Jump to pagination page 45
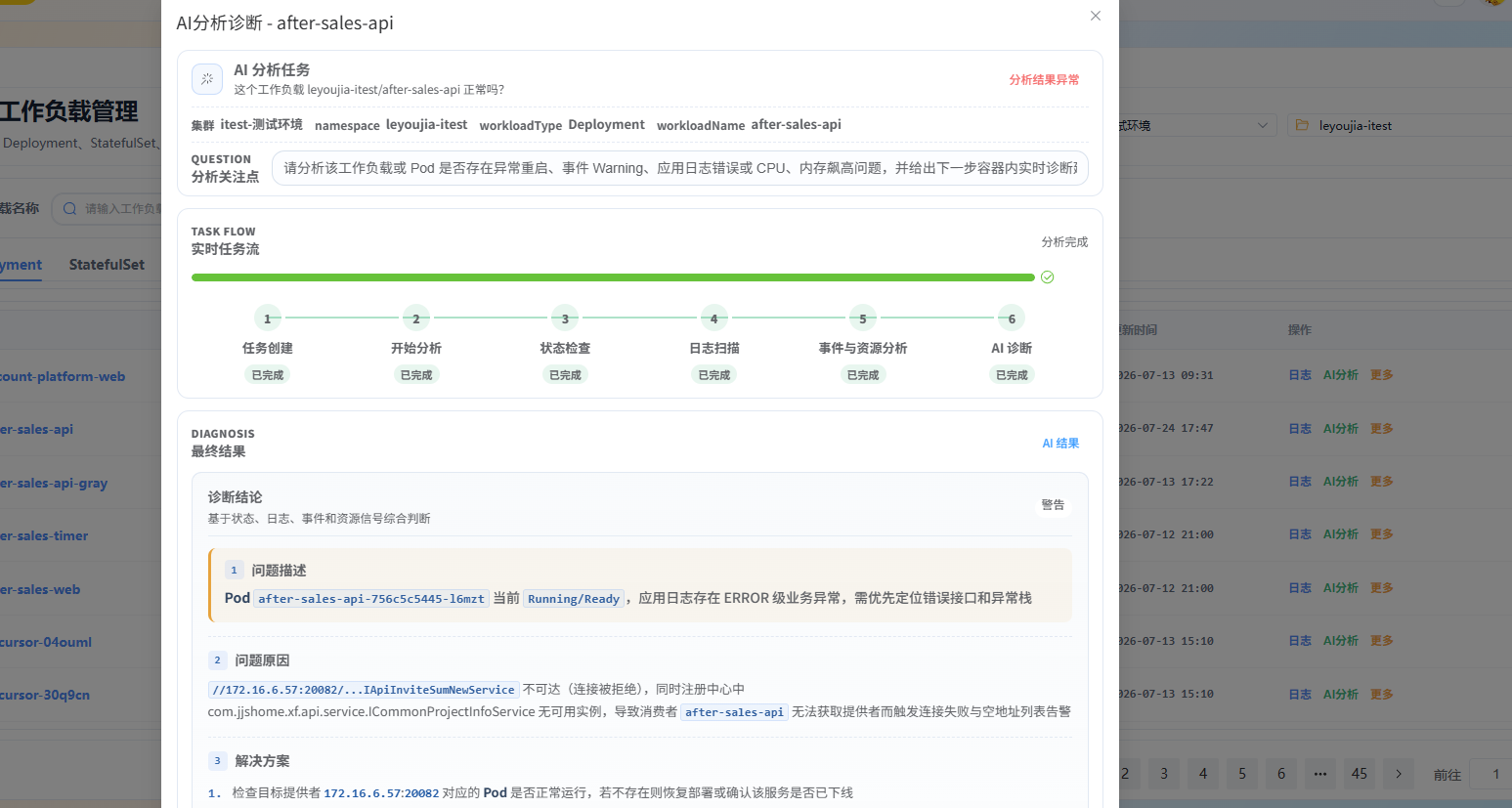The height and width of the screenshot is (808, 1512). [x=1360, y=774]
